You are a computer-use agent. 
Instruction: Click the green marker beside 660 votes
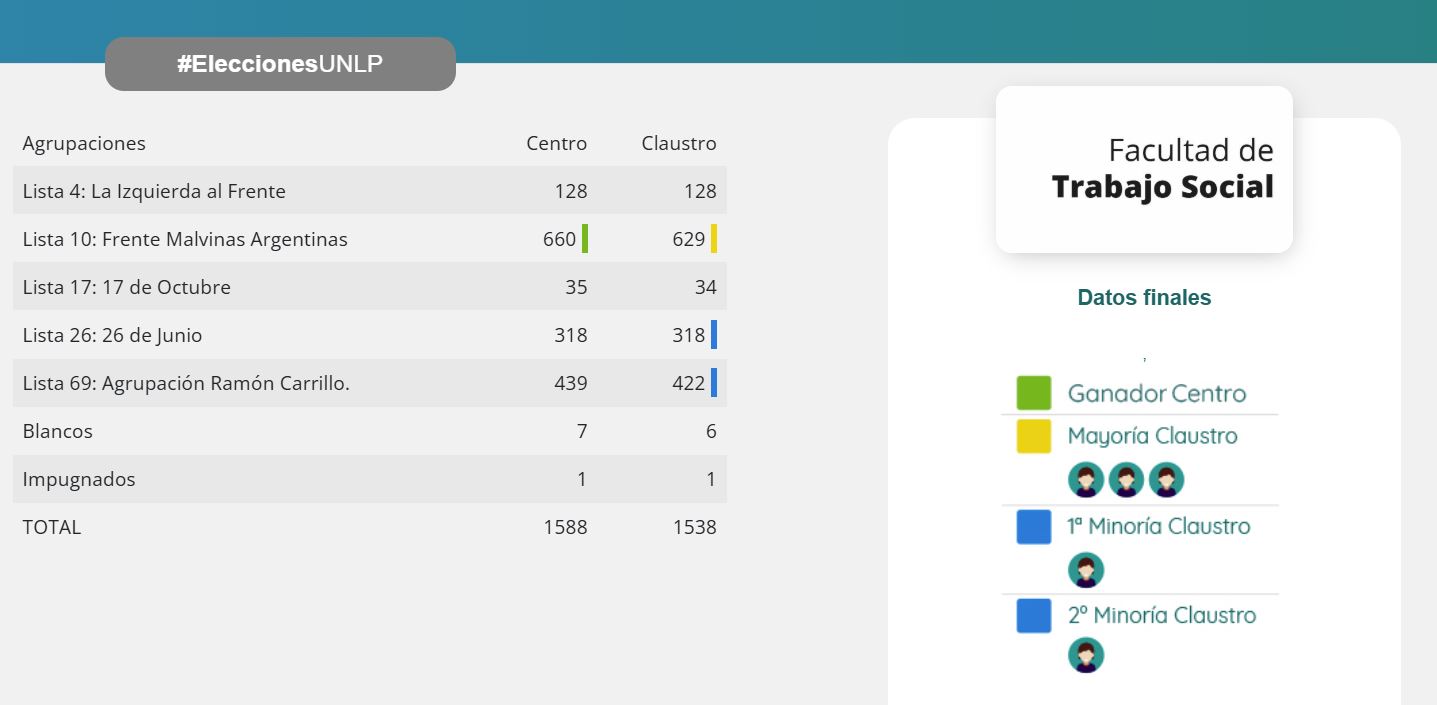click(585, 239)
